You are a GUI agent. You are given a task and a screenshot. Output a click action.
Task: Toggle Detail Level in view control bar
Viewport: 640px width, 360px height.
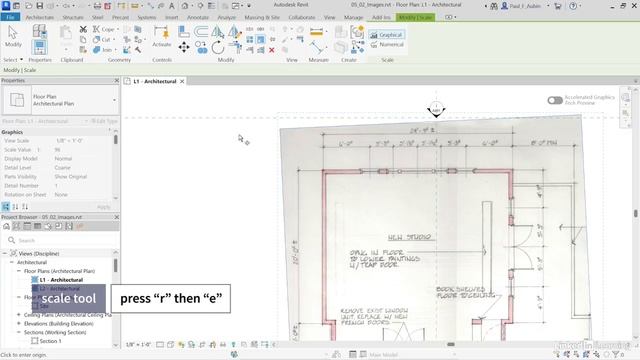point(160,344)
